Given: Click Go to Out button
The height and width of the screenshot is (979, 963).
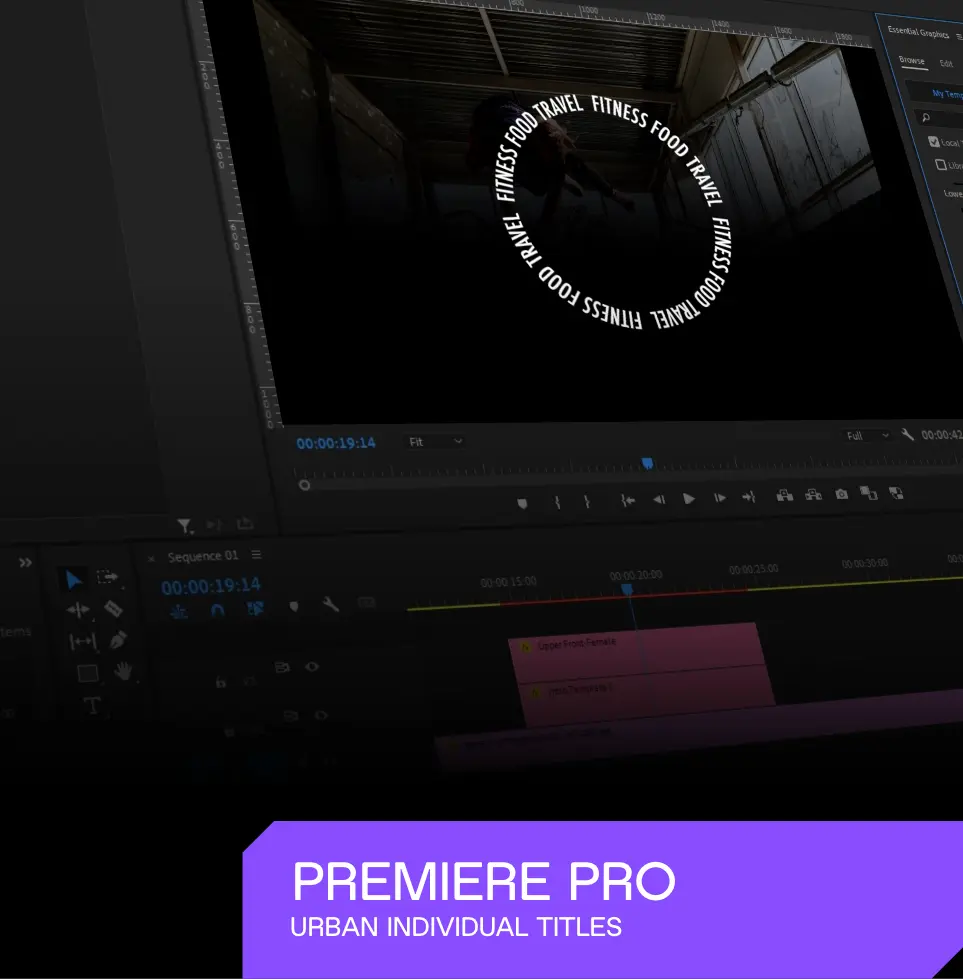Looking at the screenshot, I should [x=749, y=496].
